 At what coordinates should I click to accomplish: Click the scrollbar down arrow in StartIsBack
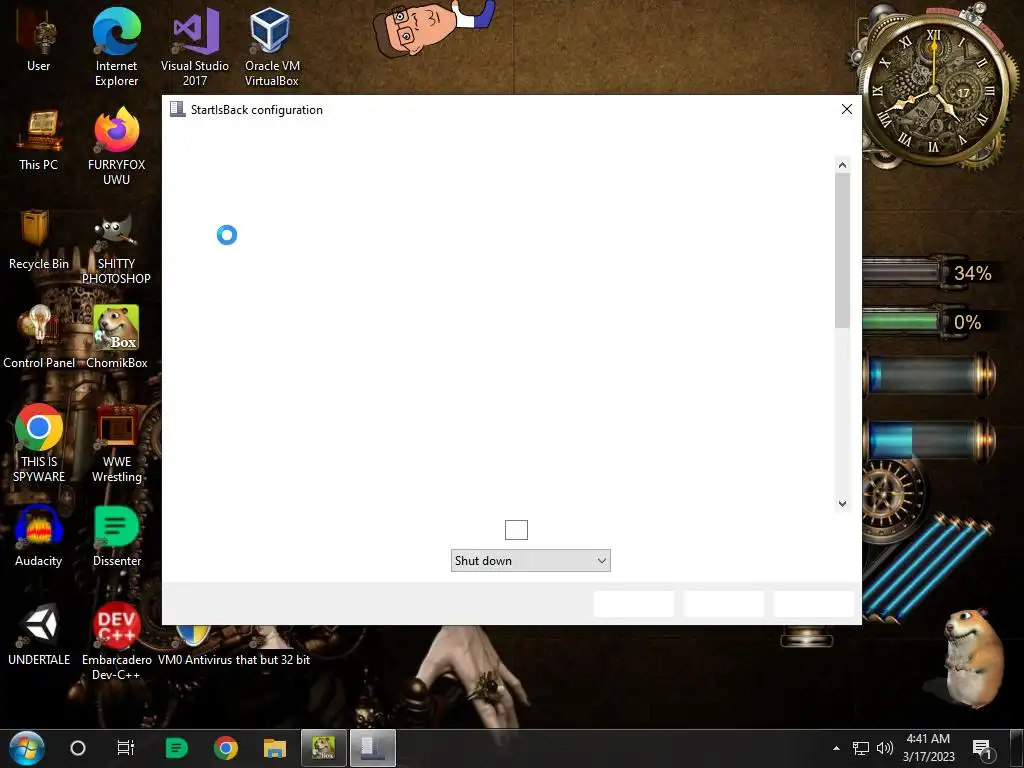click(842, 504)
